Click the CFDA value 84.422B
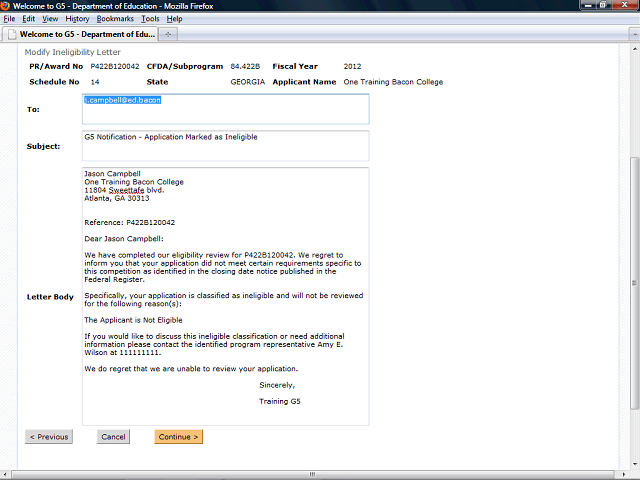Screen dimensions: 640x480 coord(245,66)
